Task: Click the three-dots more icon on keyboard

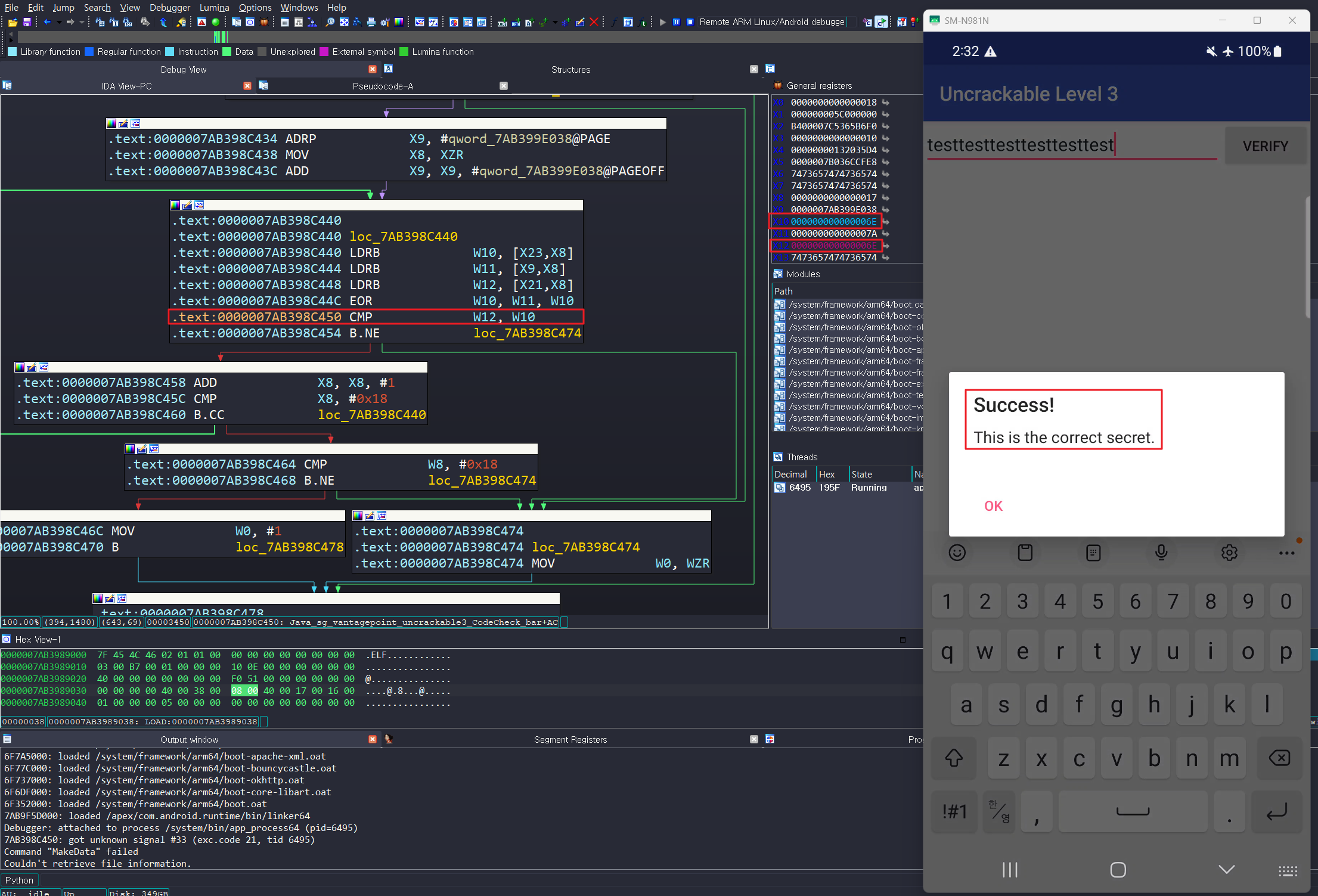Action: coord(1287,553)
